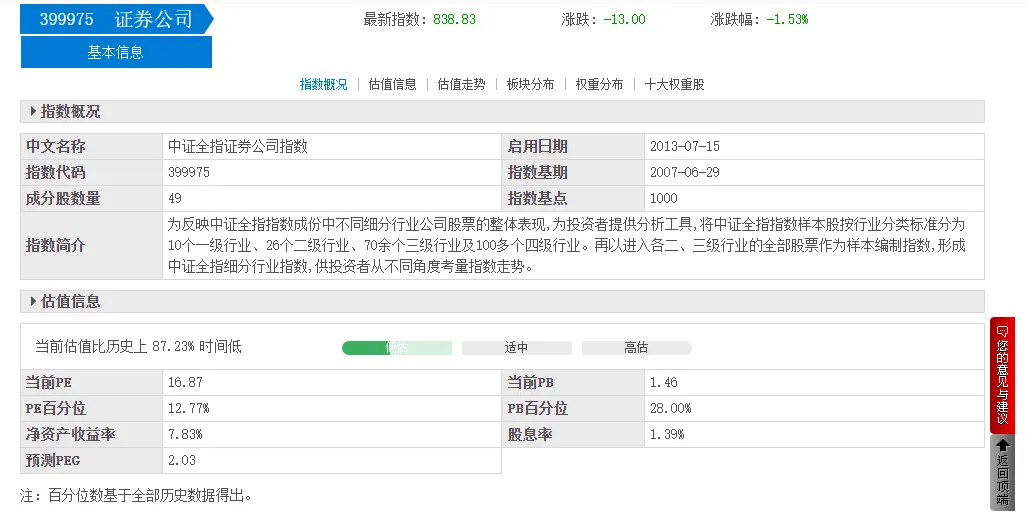Open the 基本信息 tab

point(116,52)
